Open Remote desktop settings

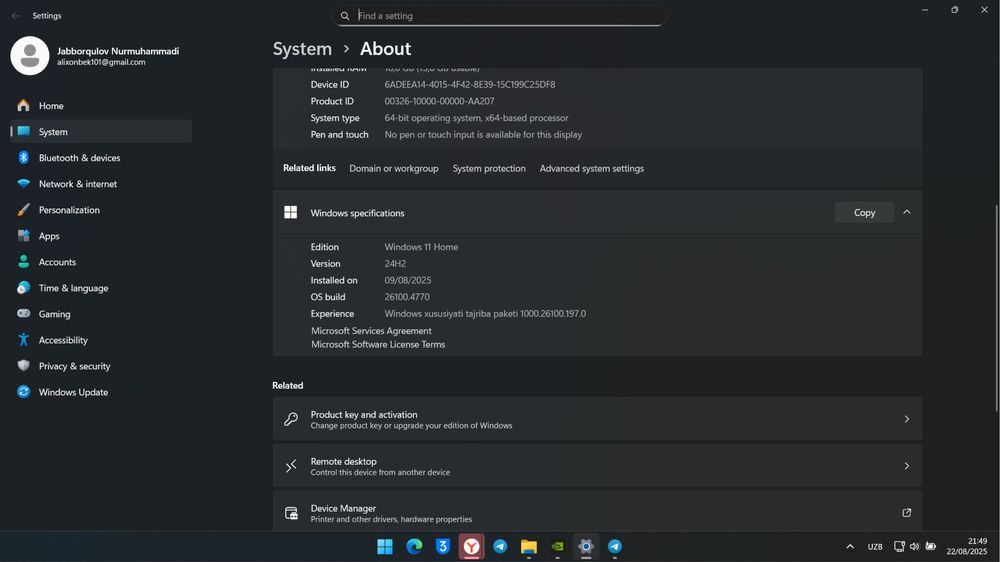coord(598,466)
